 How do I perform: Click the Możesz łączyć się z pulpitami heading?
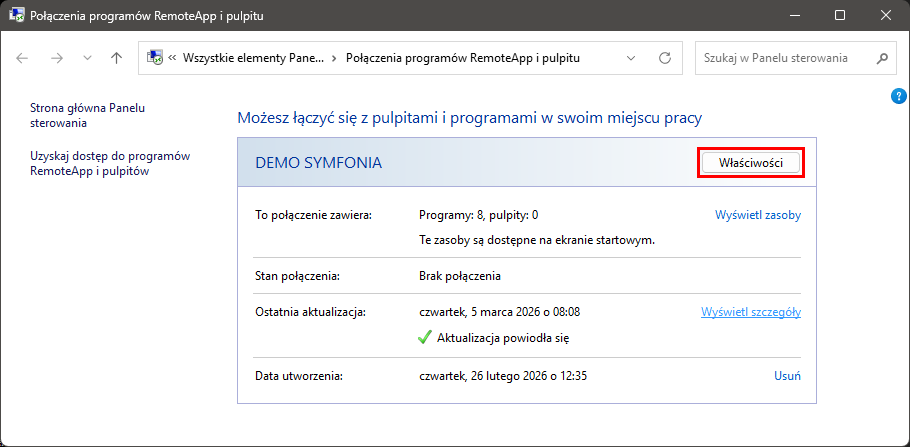(x=470, y=118)
